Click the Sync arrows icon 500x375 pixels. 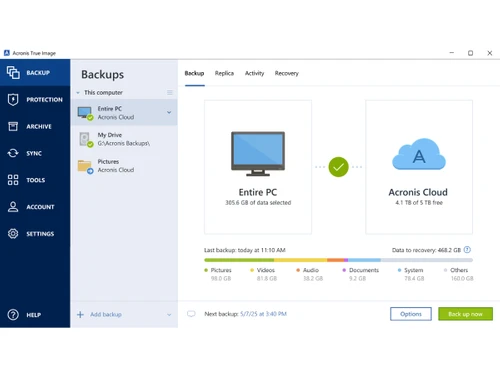[13, 153]
